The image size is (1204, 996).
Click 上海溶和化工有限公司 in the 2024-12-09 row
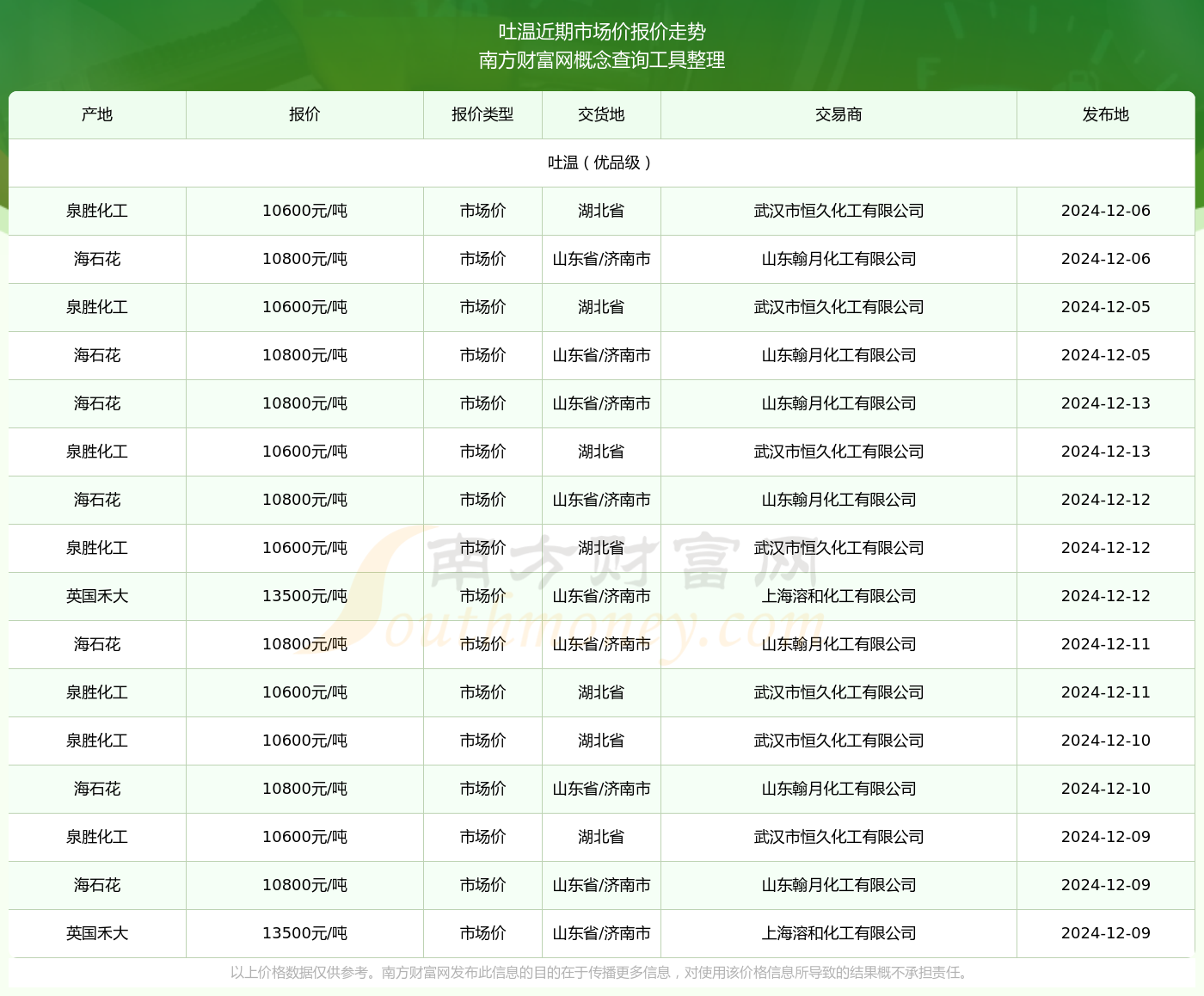[x=838, y=933]
